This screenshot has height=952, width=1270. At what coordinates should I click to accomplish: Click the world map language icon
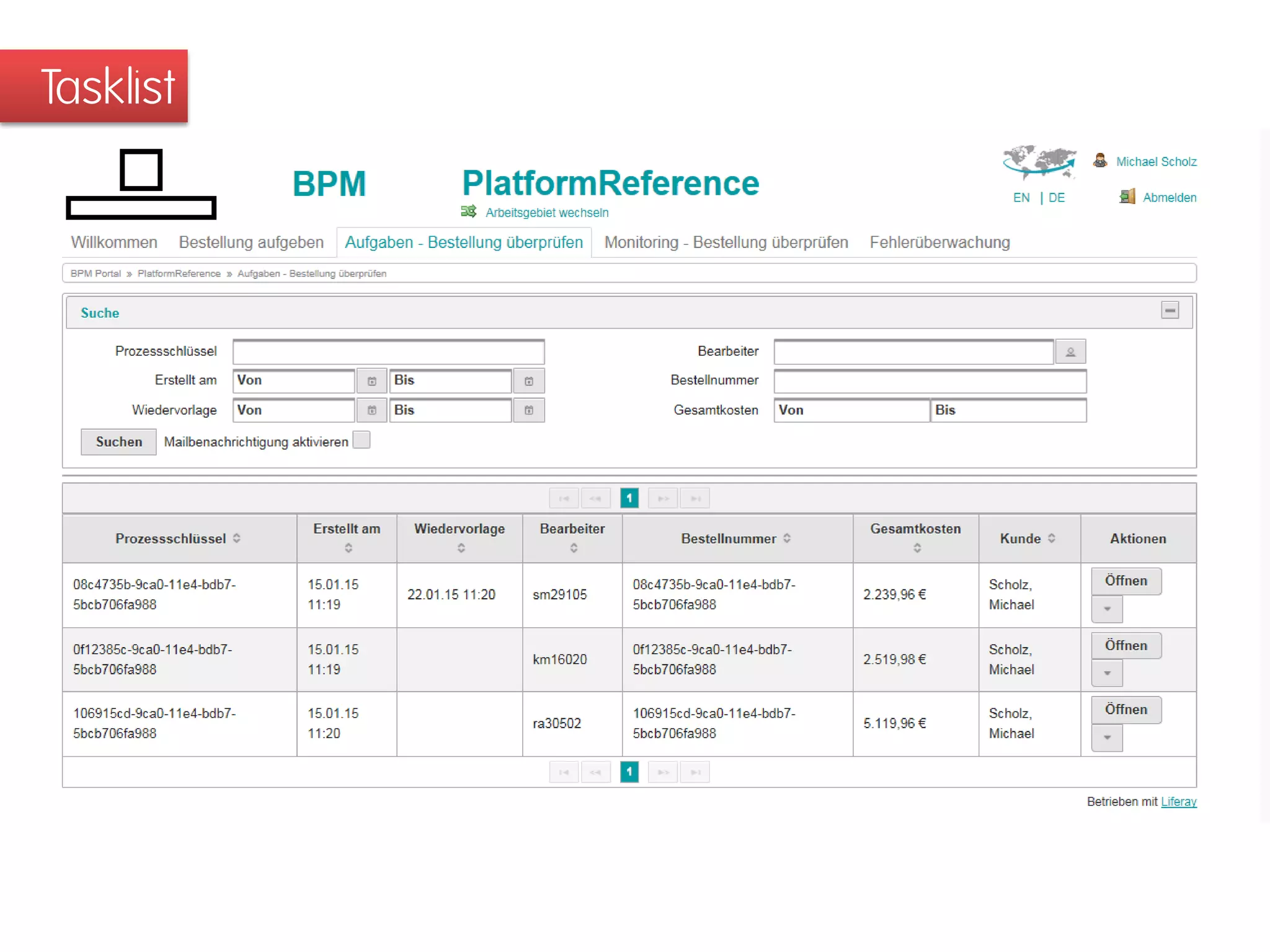[x=1039, y=161]
